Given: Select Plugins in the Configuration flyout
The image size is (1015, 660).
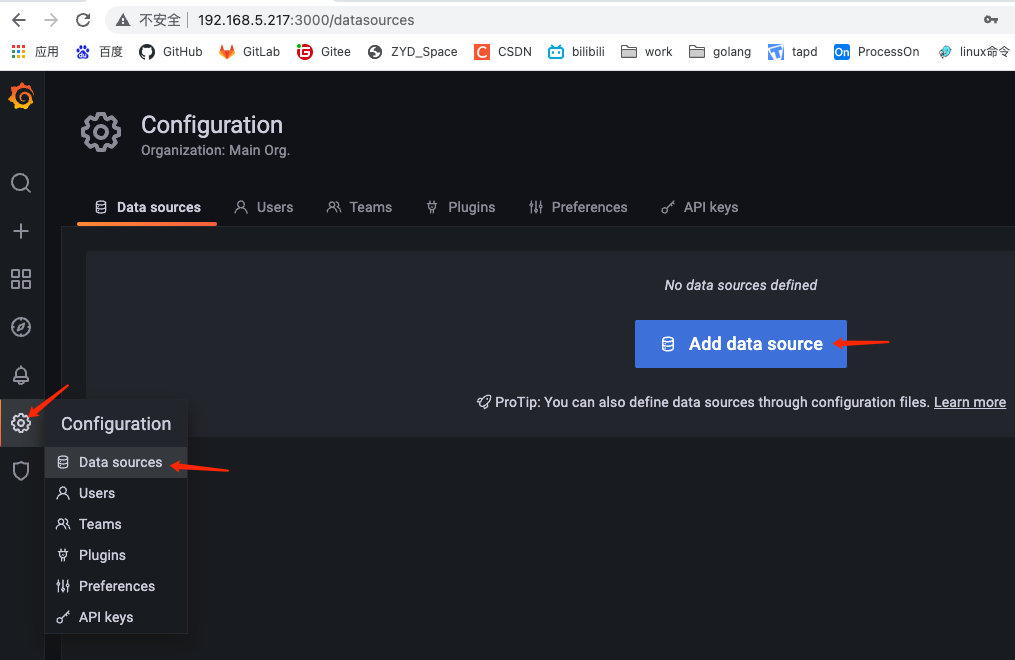Looking at the screenshot, I should (x=116, y=555).
